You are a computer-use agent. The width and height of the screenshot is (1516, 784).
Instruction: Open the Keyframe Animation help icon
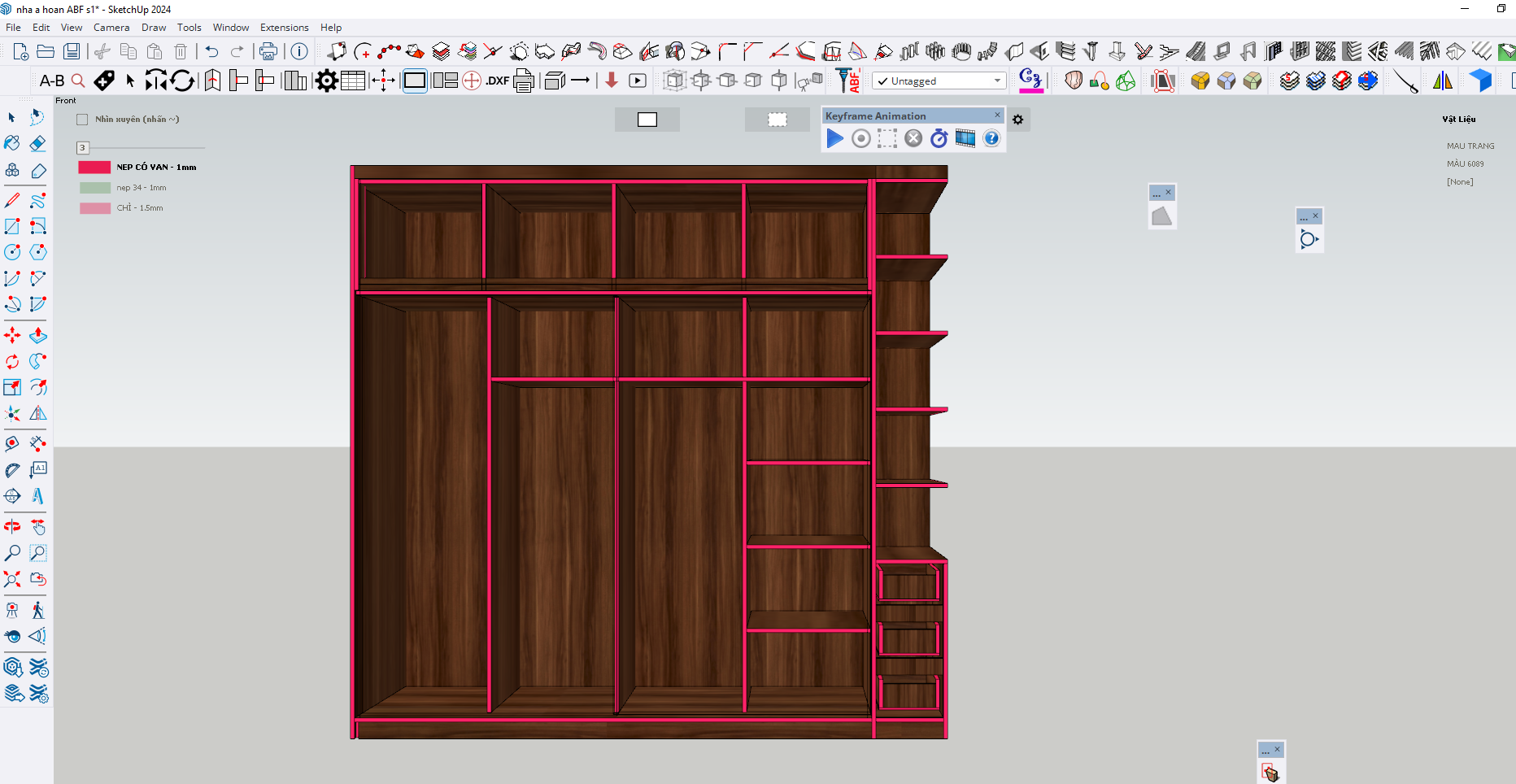991,138
